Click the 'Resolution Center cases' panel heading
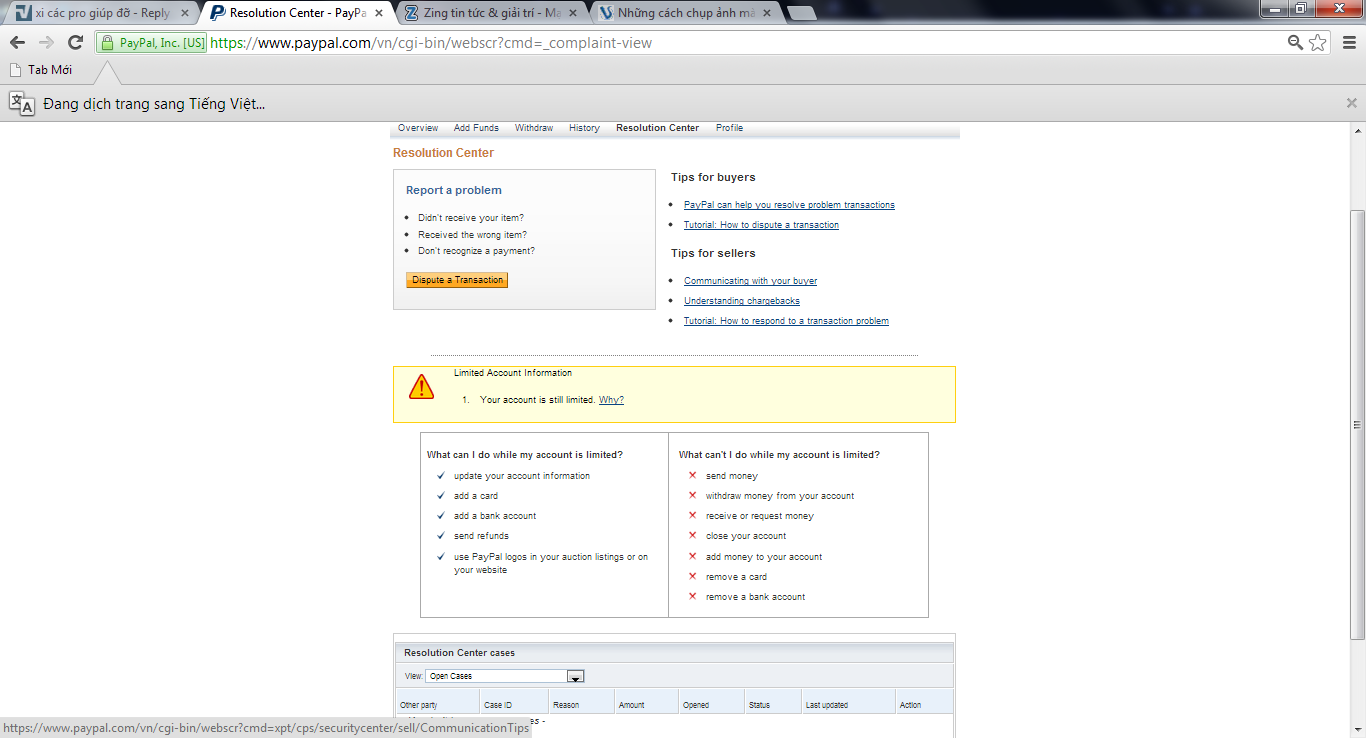 (x=460, y=653)
